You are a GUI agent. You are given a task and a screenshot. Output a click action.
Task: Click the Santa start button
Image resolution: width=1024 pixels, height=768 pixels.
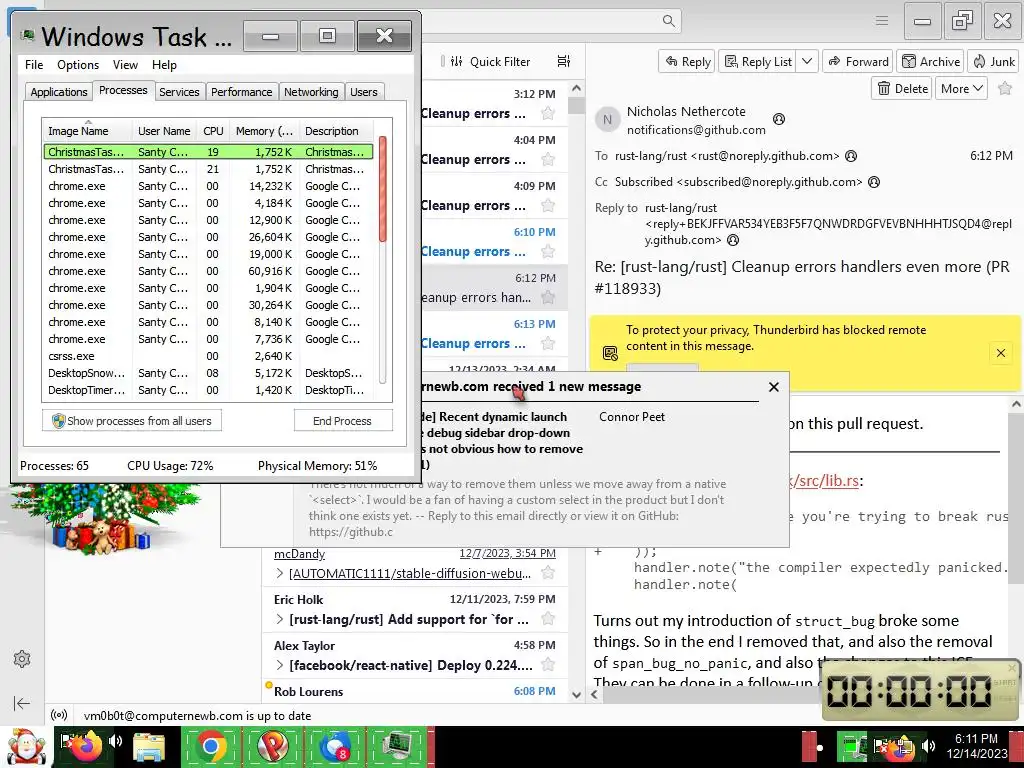(x=25, y=746)
